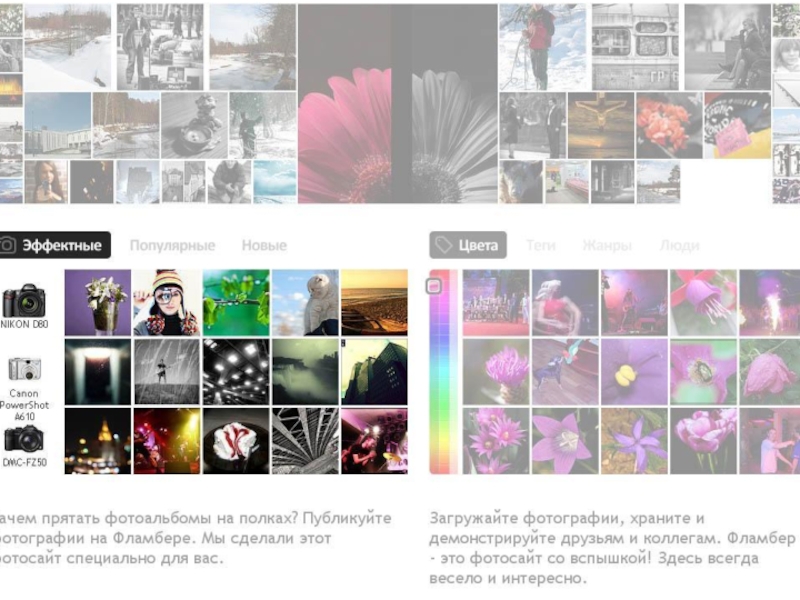
Task: View the purple flower with yellow center
Action: [x=634, y=372]
